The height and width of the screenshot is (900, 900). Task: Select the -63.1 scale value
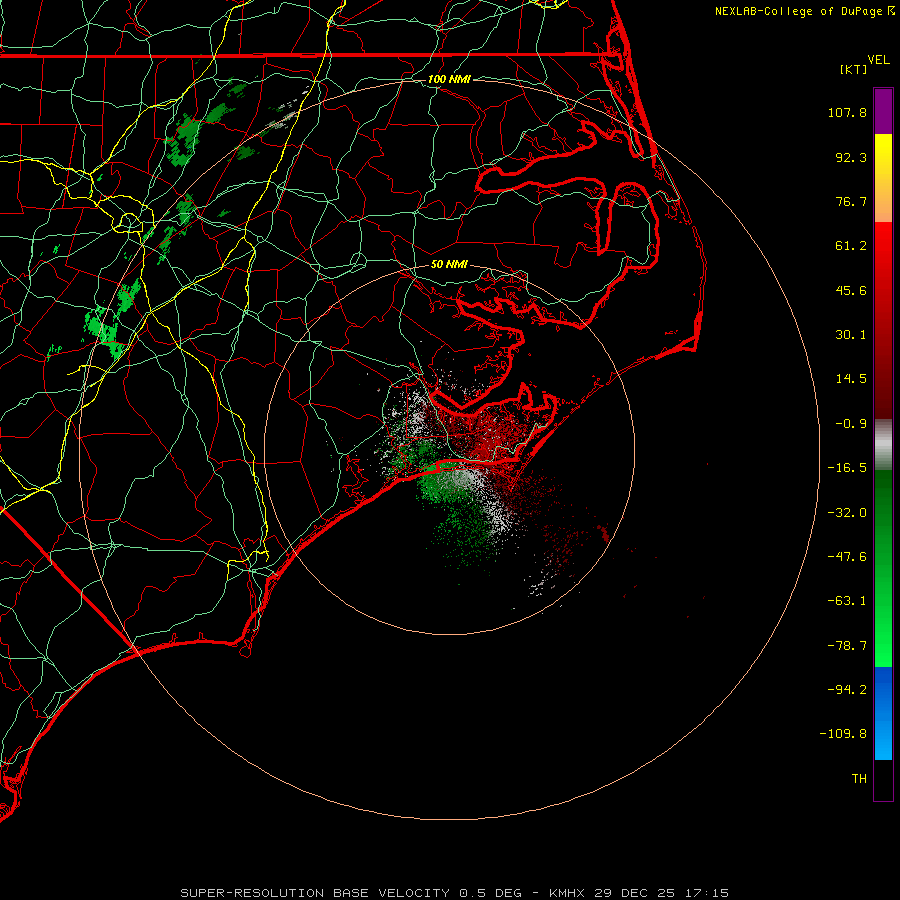(847, 601)
